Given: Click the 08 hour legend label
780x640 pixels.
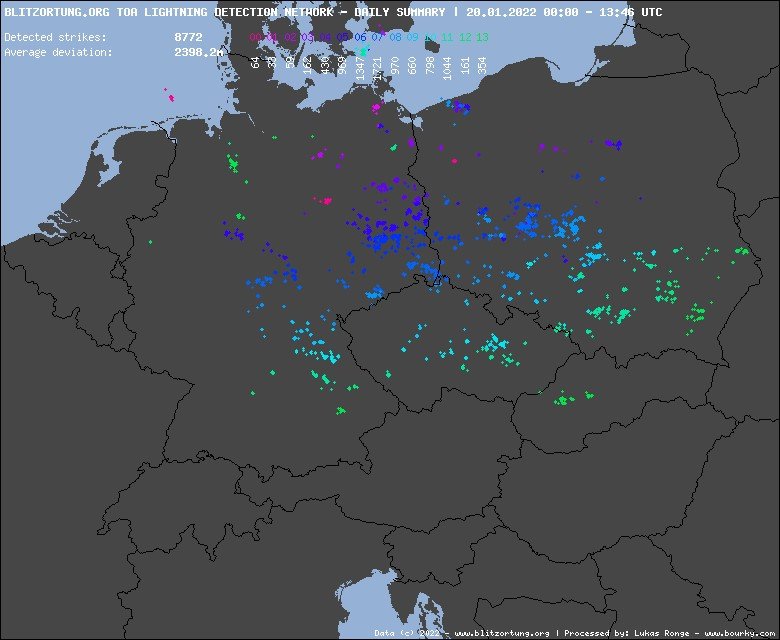Looking at the screenshot, I should 395,37.
